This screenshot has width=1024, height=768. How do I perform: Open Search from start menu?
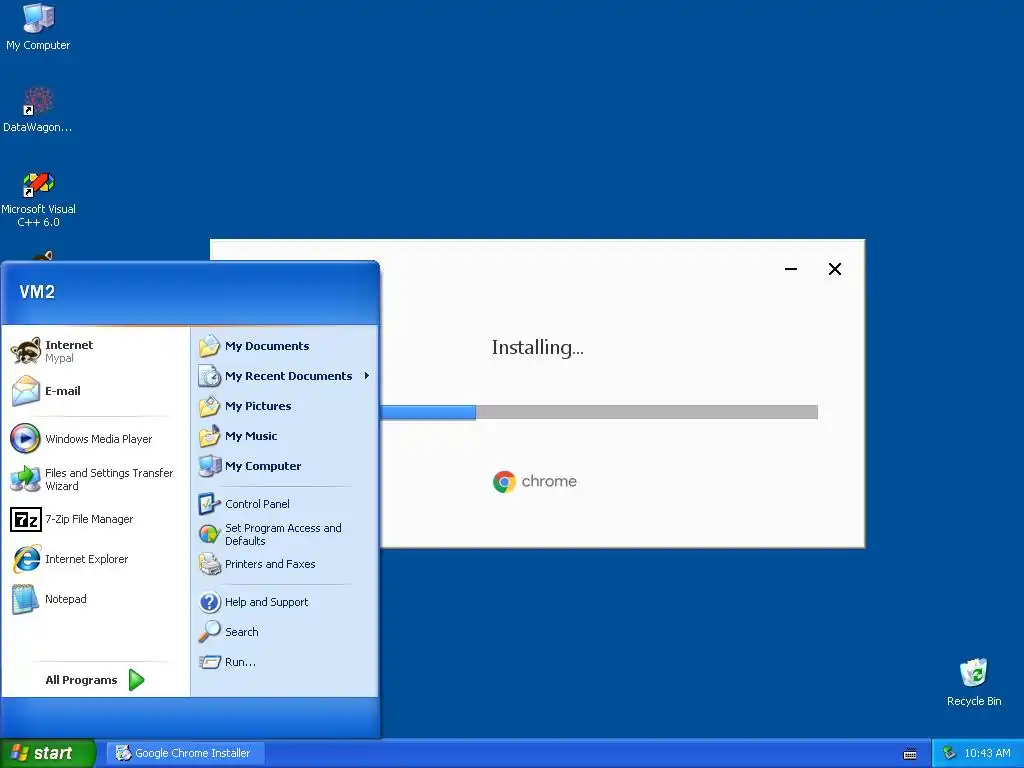pos(285,632)
